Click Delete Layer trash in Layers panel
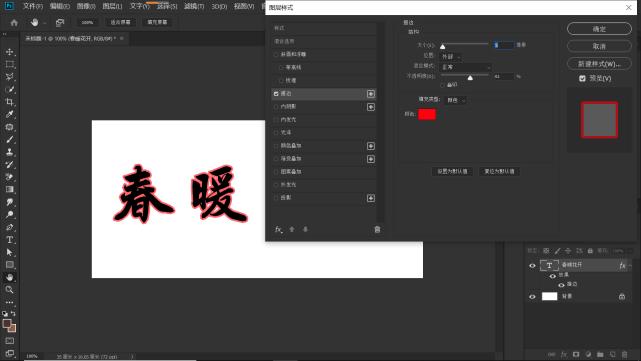 point(624,354)
